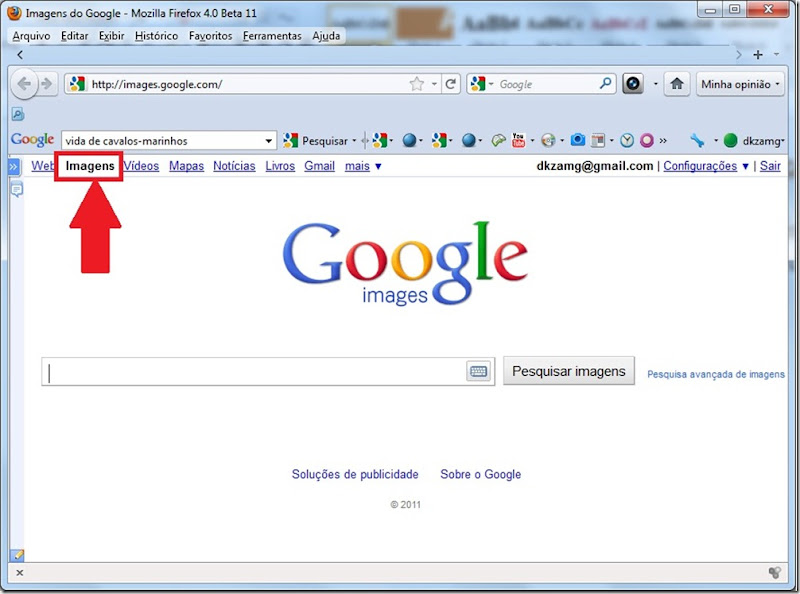Click the pencil note icon at bottom left
Screen dimensions: 800x594
coord(17,555)
